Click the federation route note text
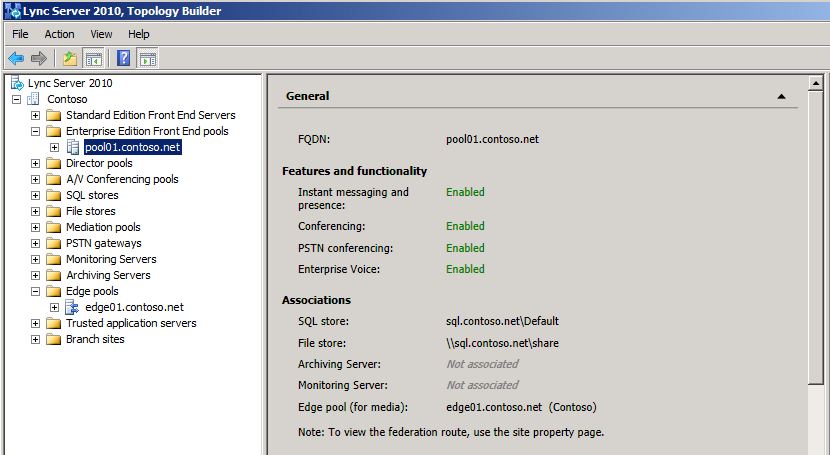 click(x=451, y=432)
